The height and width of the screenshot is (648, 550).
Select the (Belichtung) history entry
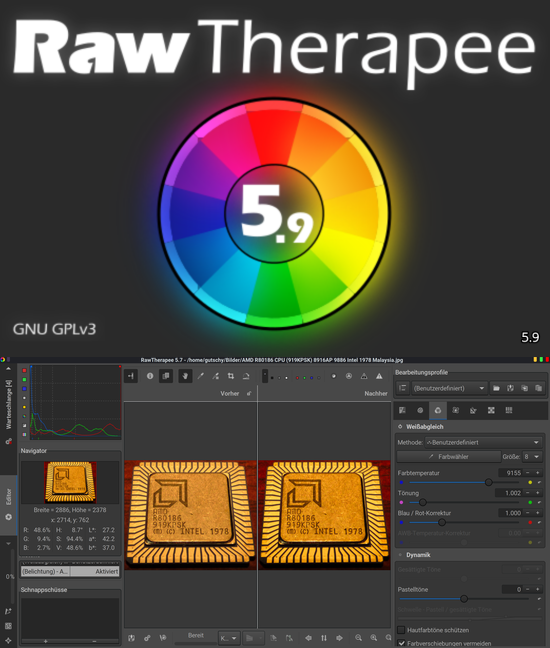[x=70, y=571]
